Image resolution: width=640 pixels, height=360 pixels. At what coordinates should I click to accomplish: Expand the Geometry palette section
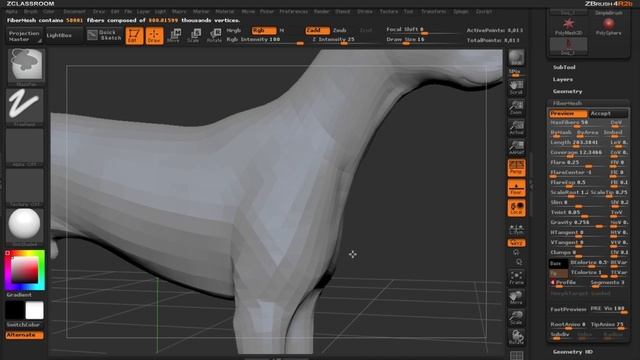(x=567, y=91)
